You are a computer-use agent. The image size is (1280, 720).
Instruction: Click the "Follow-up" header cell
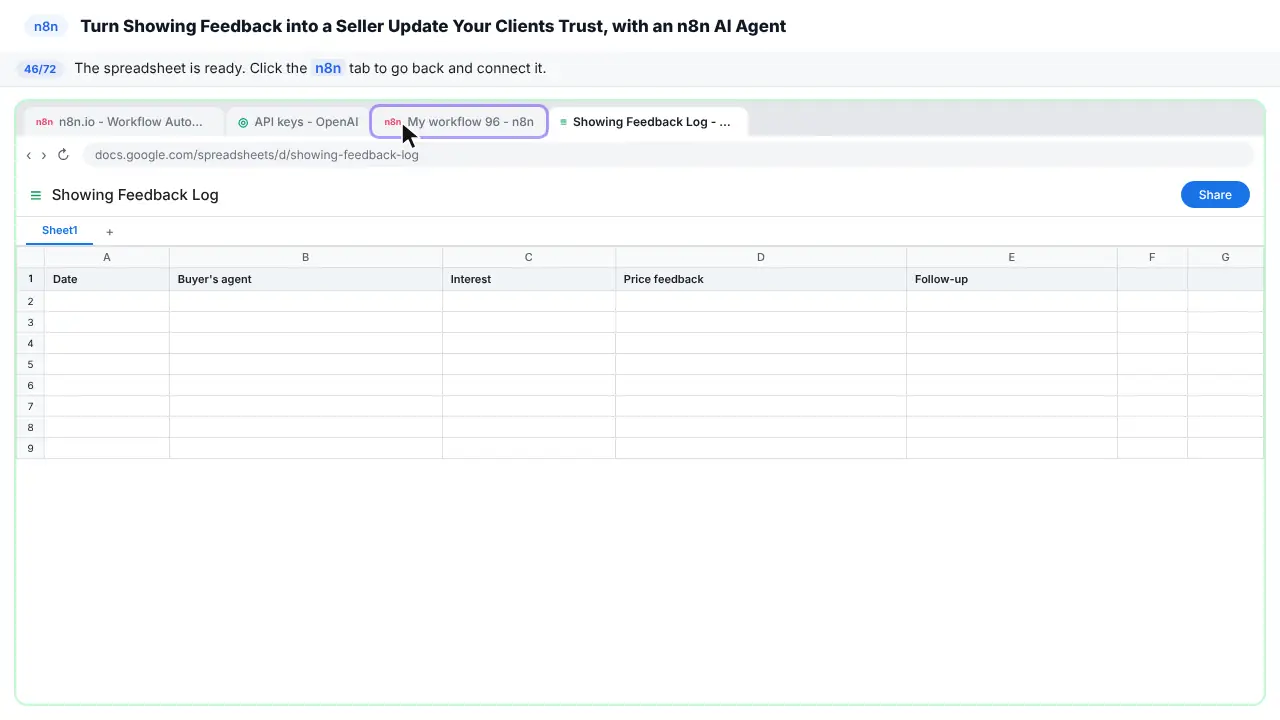[x=1012, y=279]
